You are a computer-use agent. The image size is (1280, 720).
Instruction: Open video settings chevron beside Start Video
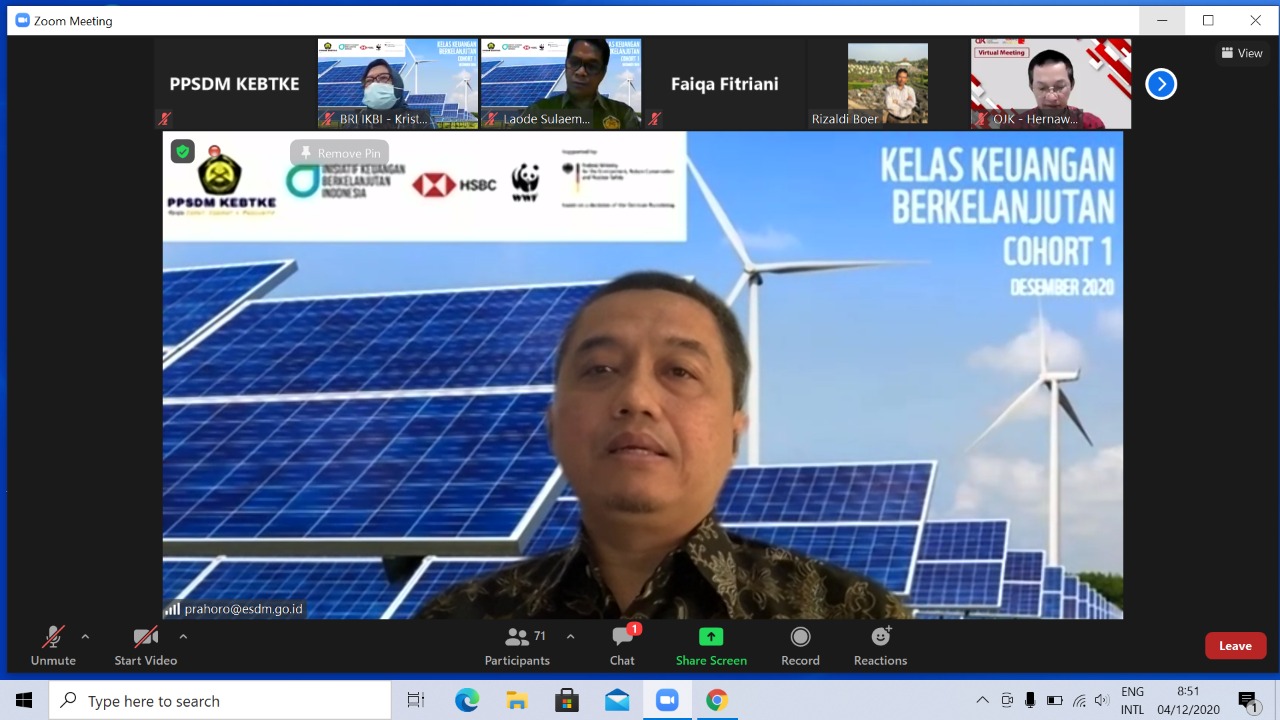[183, 635]
